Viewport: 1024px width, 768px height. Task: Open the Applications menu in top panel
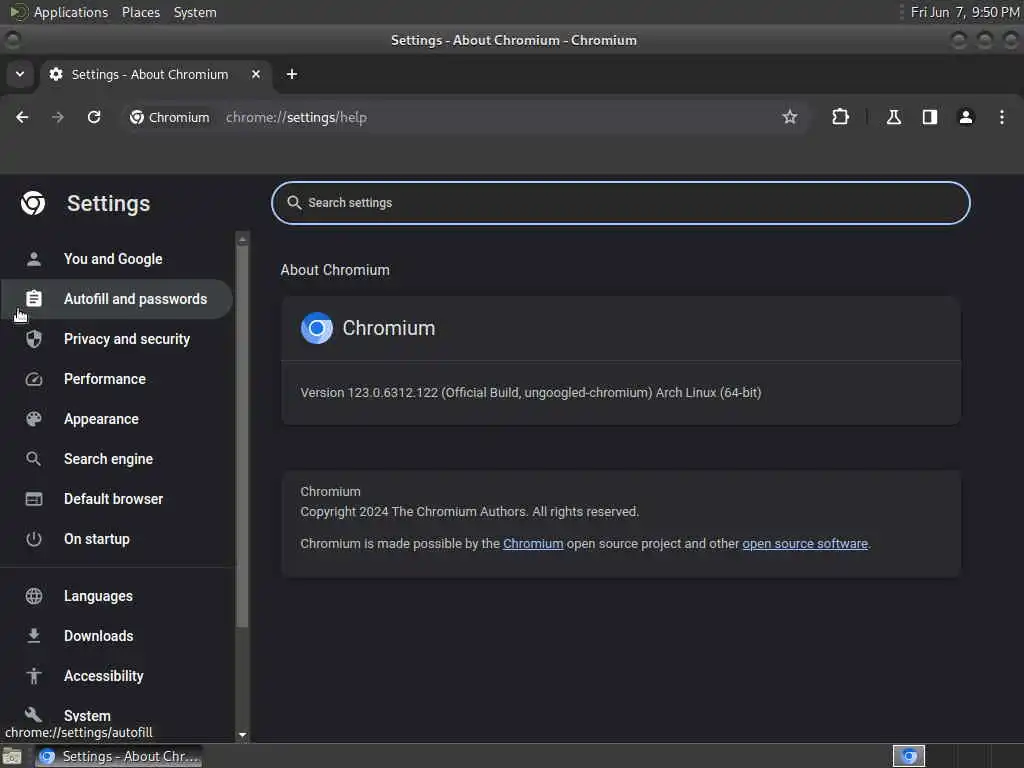pos(71,12)
